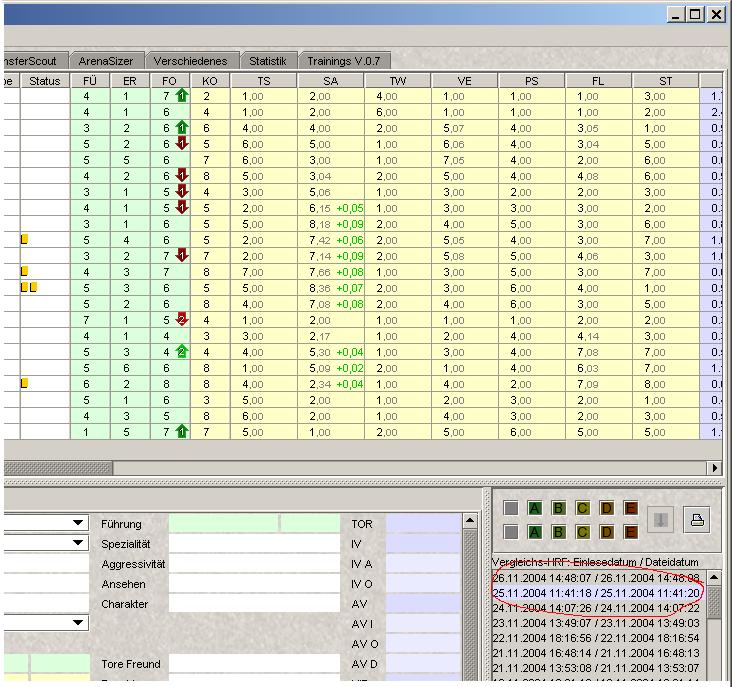Sort players by ST column header
Viewport: 732px width, 687px height.
[665, 81]
